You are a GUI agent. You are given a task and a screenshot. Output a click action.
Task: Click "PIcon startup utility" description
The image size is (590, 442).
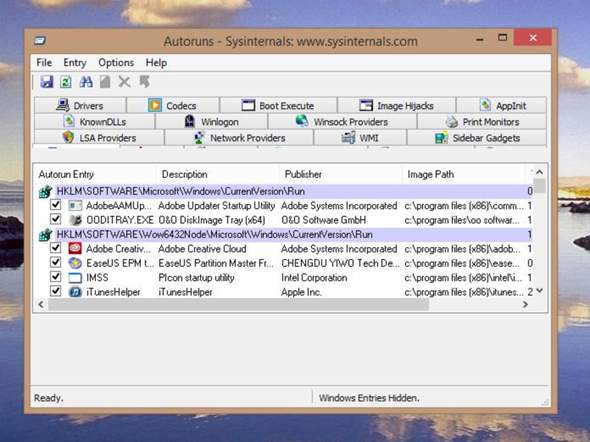coord(196,278)
